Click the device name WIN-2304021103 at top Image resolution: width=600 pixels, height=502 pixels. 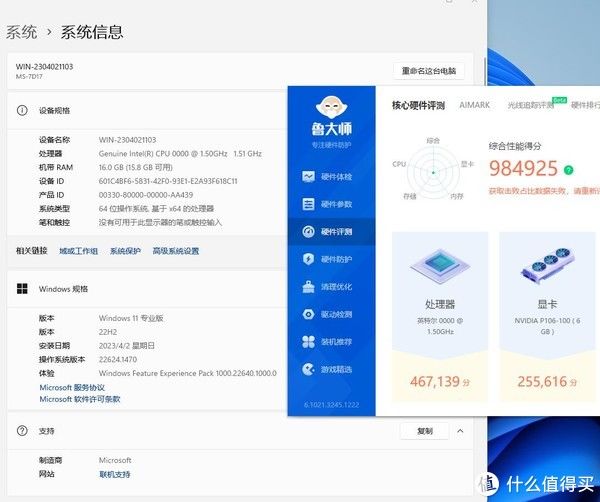[x=44, y=67]
